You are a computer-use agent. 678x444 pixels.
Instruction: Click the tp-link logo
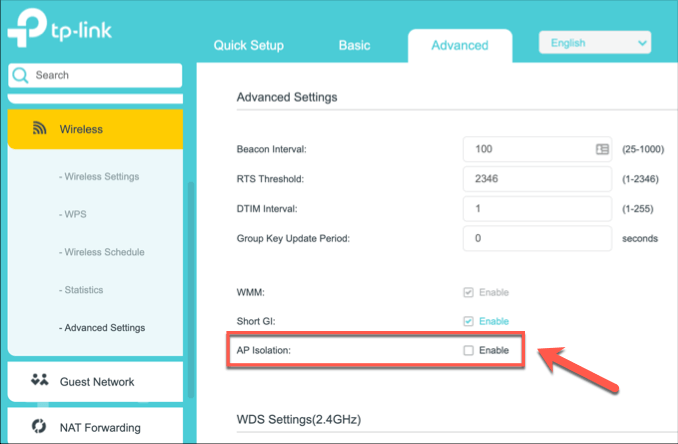(60, 31)
